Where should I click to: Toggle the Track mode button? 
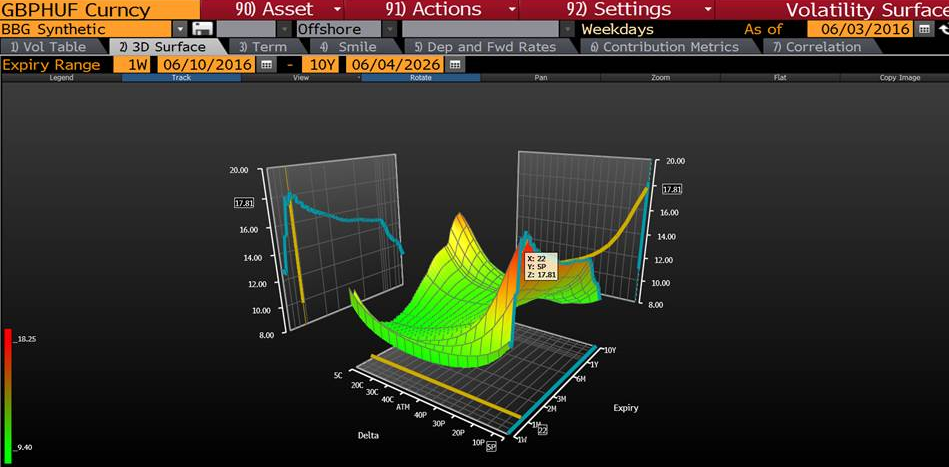[x=181, y=77]
